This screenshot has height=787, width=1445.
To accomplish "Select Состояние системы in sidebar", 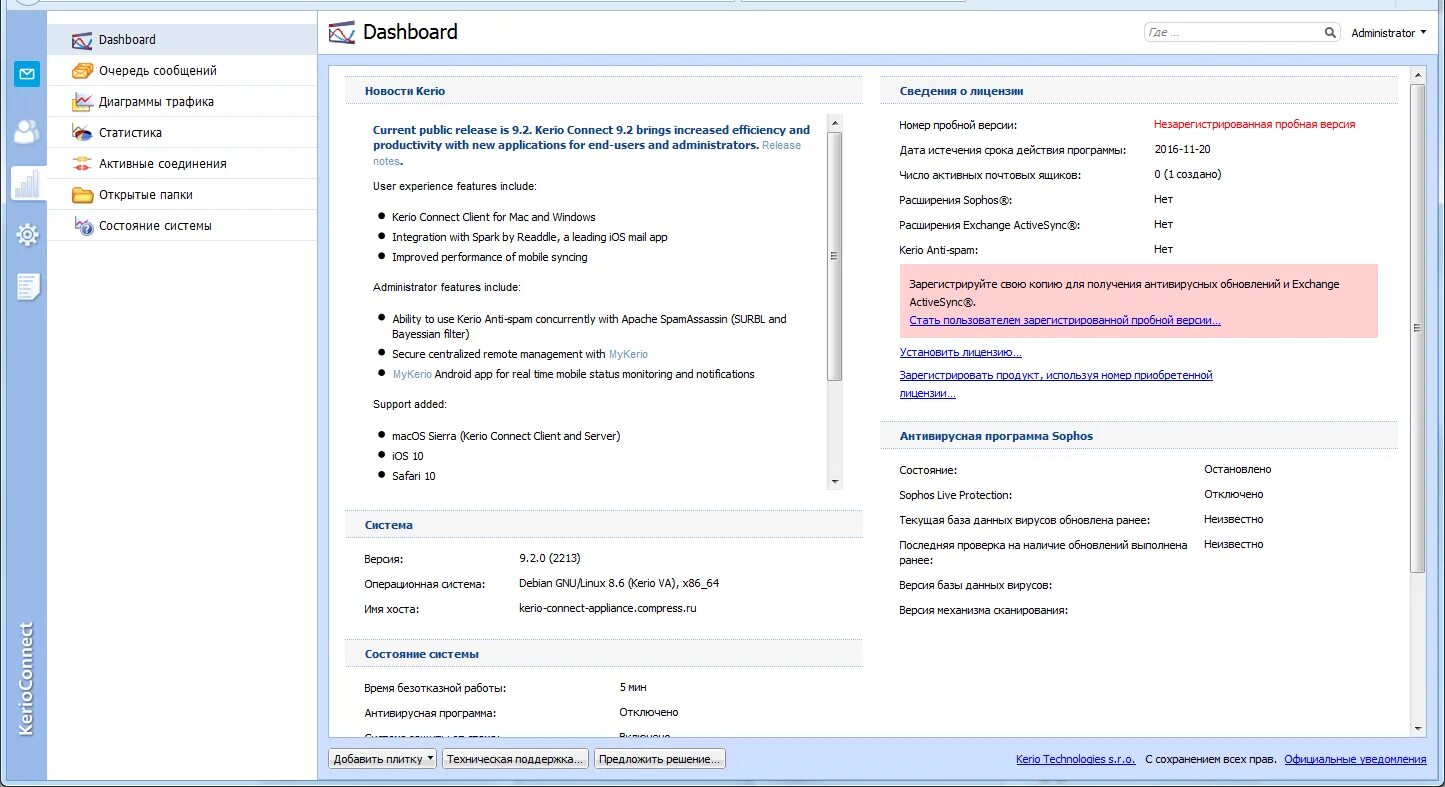I will 182,226.
